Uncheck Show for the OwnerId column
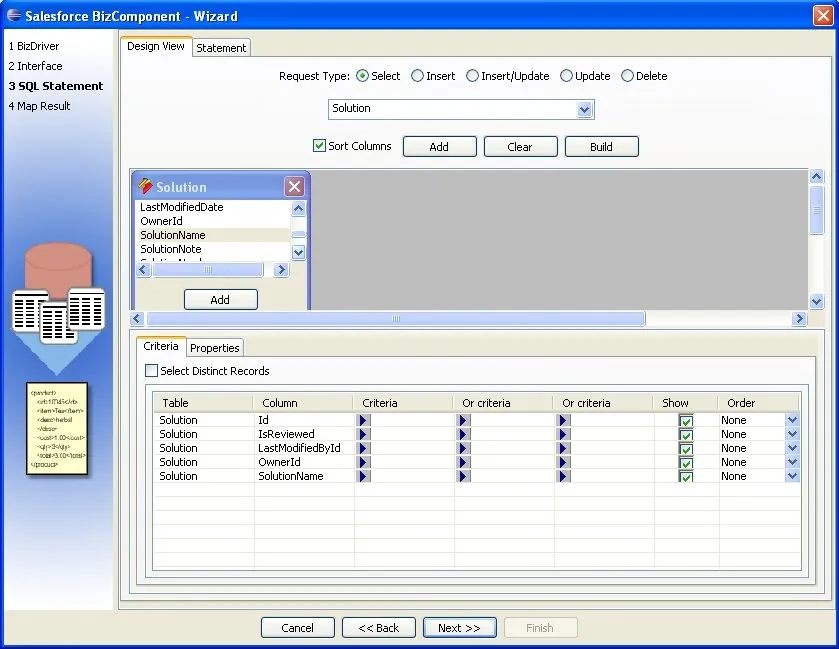Viewport: 839px width, 649px height. point(686,462)
